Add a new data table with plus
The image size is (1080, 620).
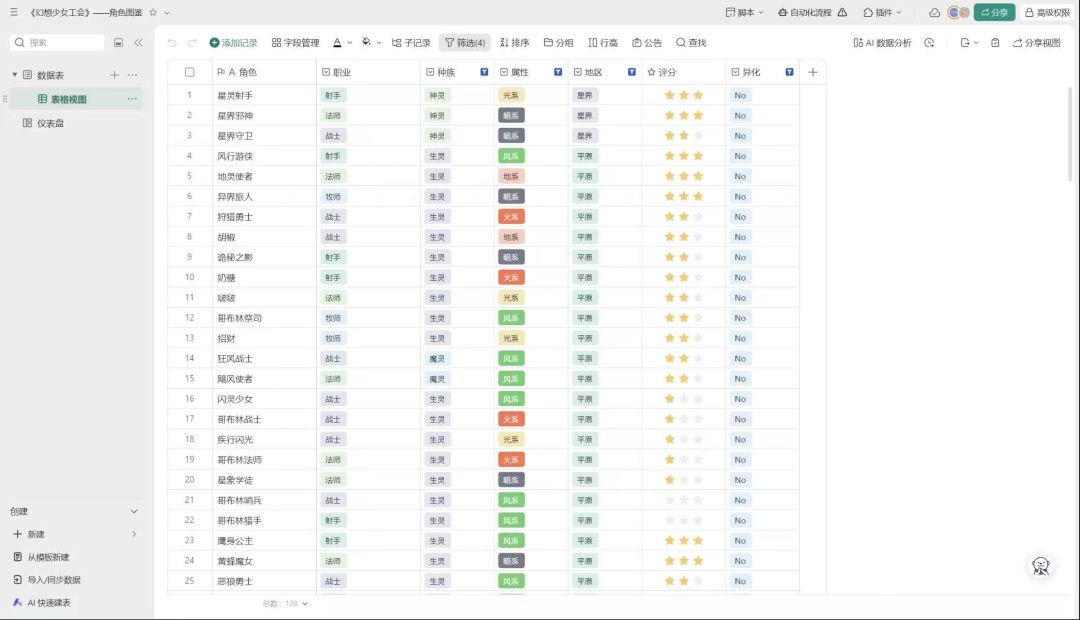click(114, 75)
